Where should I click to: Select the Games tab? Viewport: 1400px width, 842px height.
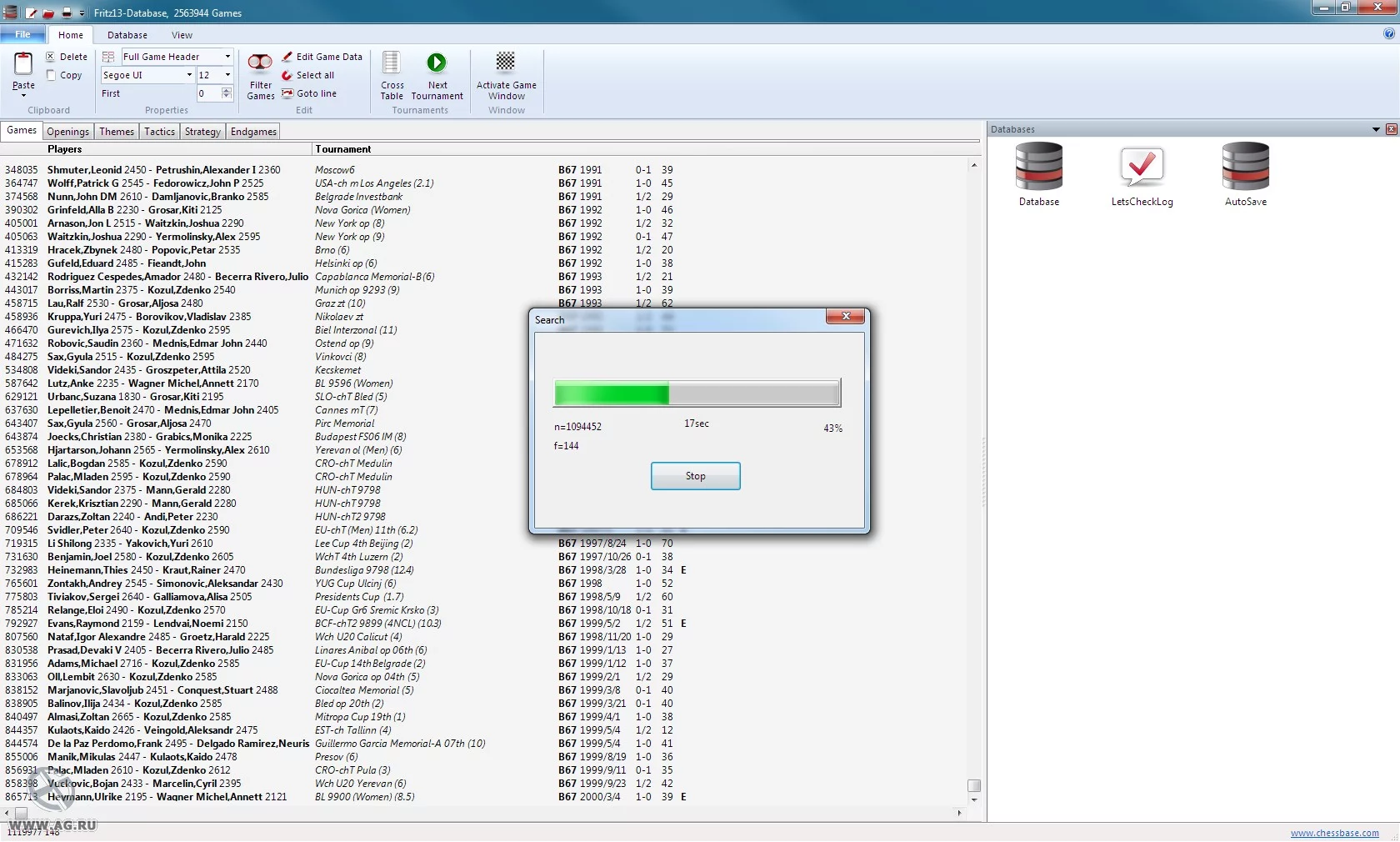pyautogui.click(x=22, y=130)
